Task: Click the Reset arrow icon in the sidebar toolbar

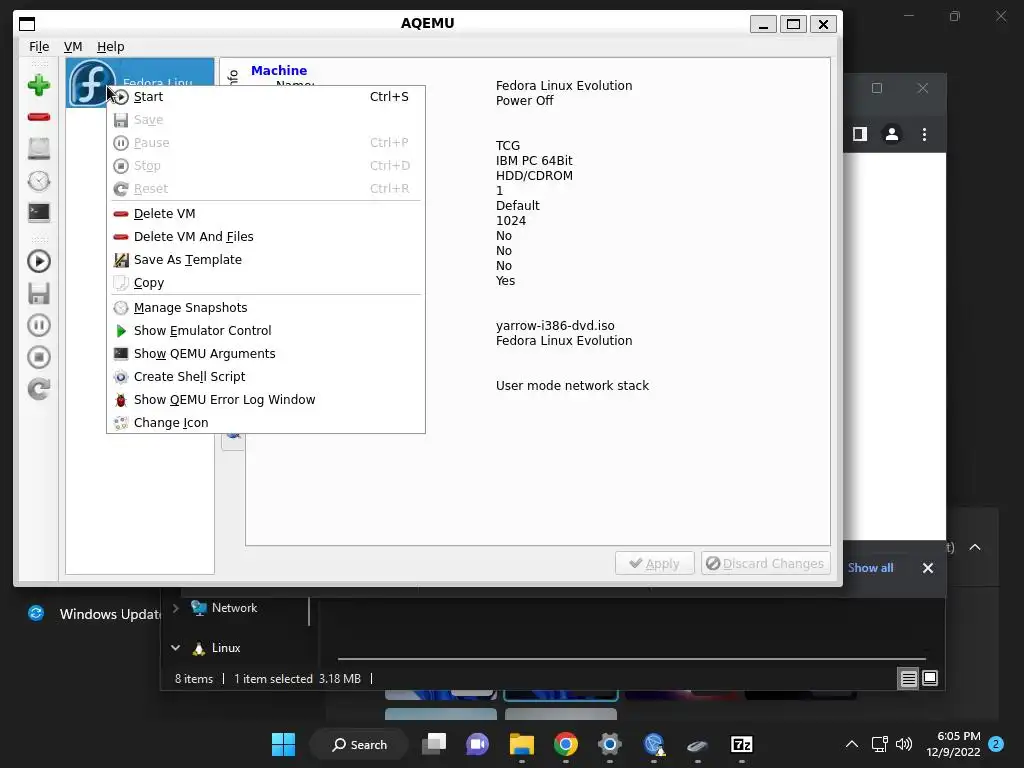Action: click(39, 389)
